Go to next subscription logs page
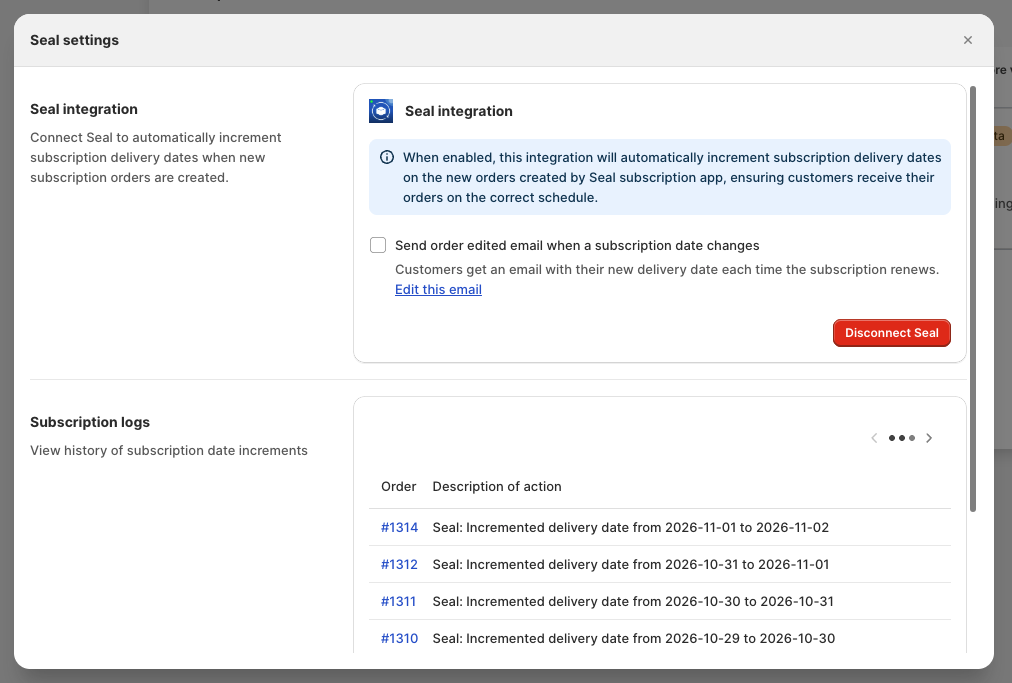This screenshot has height=683, width=1012. [x=929, y=438]
